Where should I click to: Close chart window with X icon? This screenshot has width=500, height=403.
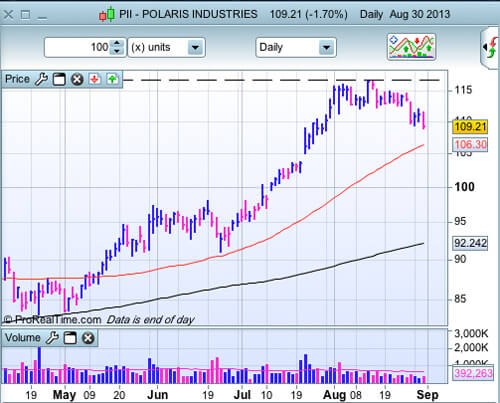[8, 15]
